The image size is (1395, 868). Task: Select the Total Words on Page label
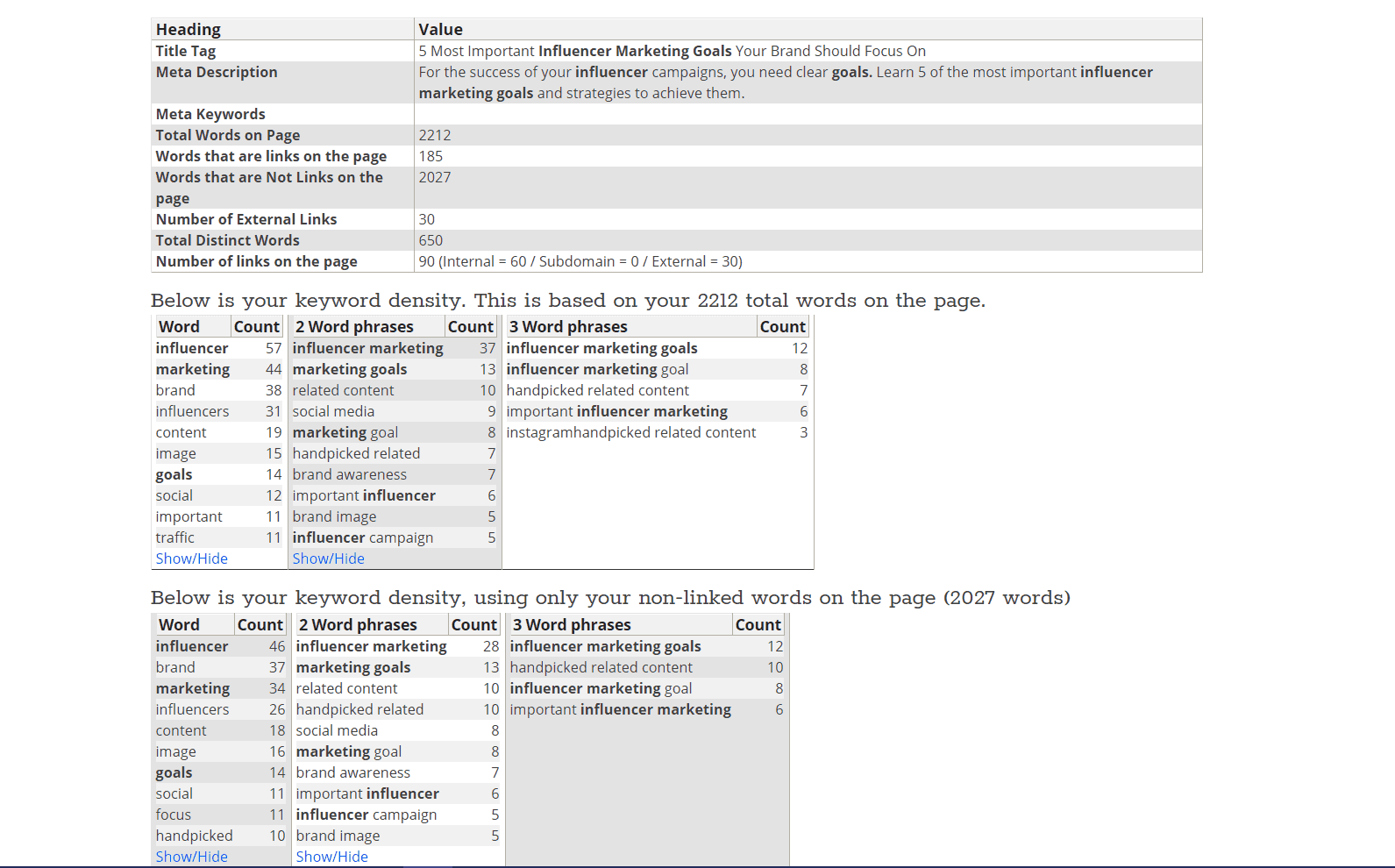(227, 135)
